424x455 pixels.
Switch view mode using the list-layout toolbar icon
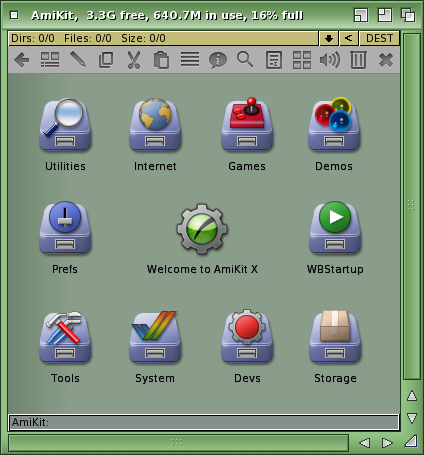click(50, 60)
